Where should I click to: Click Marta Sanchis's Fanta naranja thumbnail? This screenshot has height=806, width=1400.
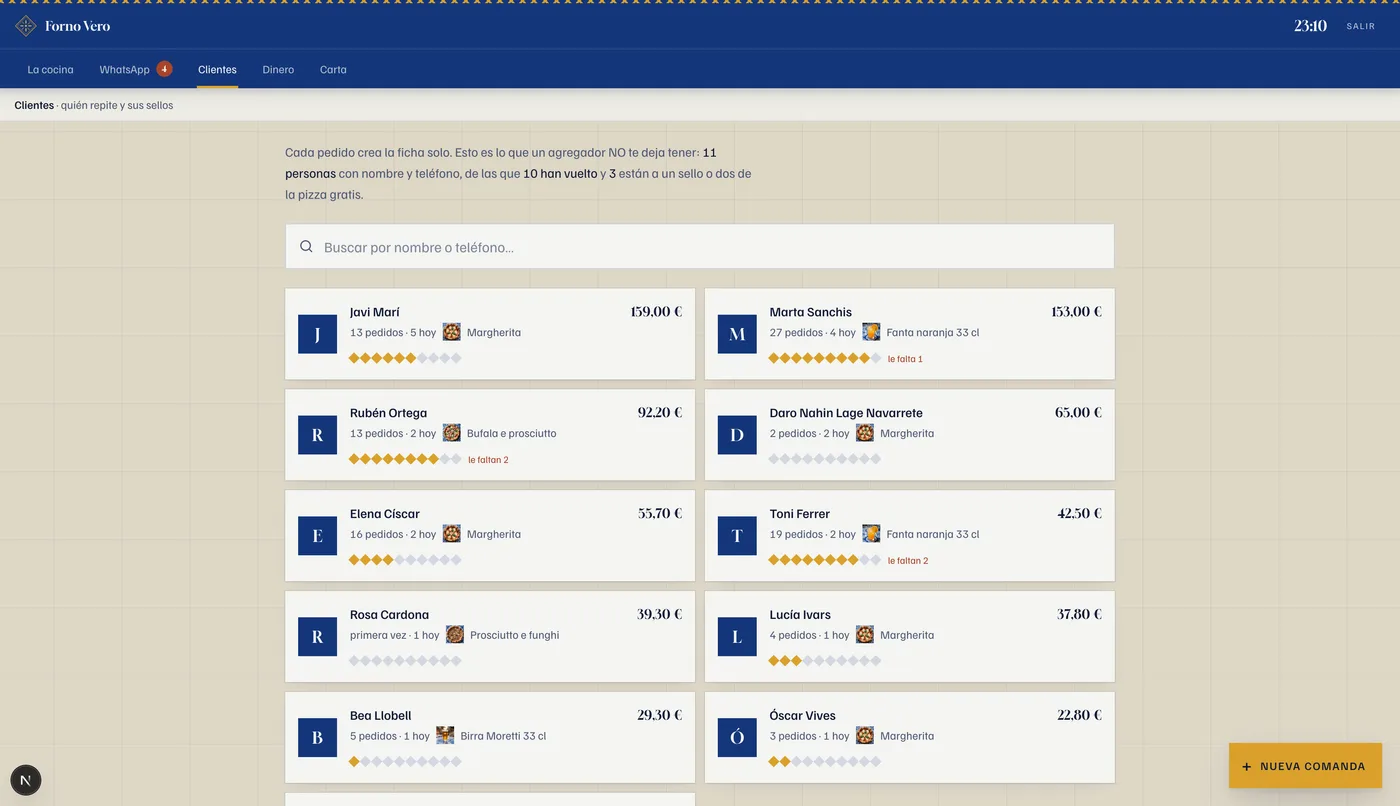[x=872, y=332]
